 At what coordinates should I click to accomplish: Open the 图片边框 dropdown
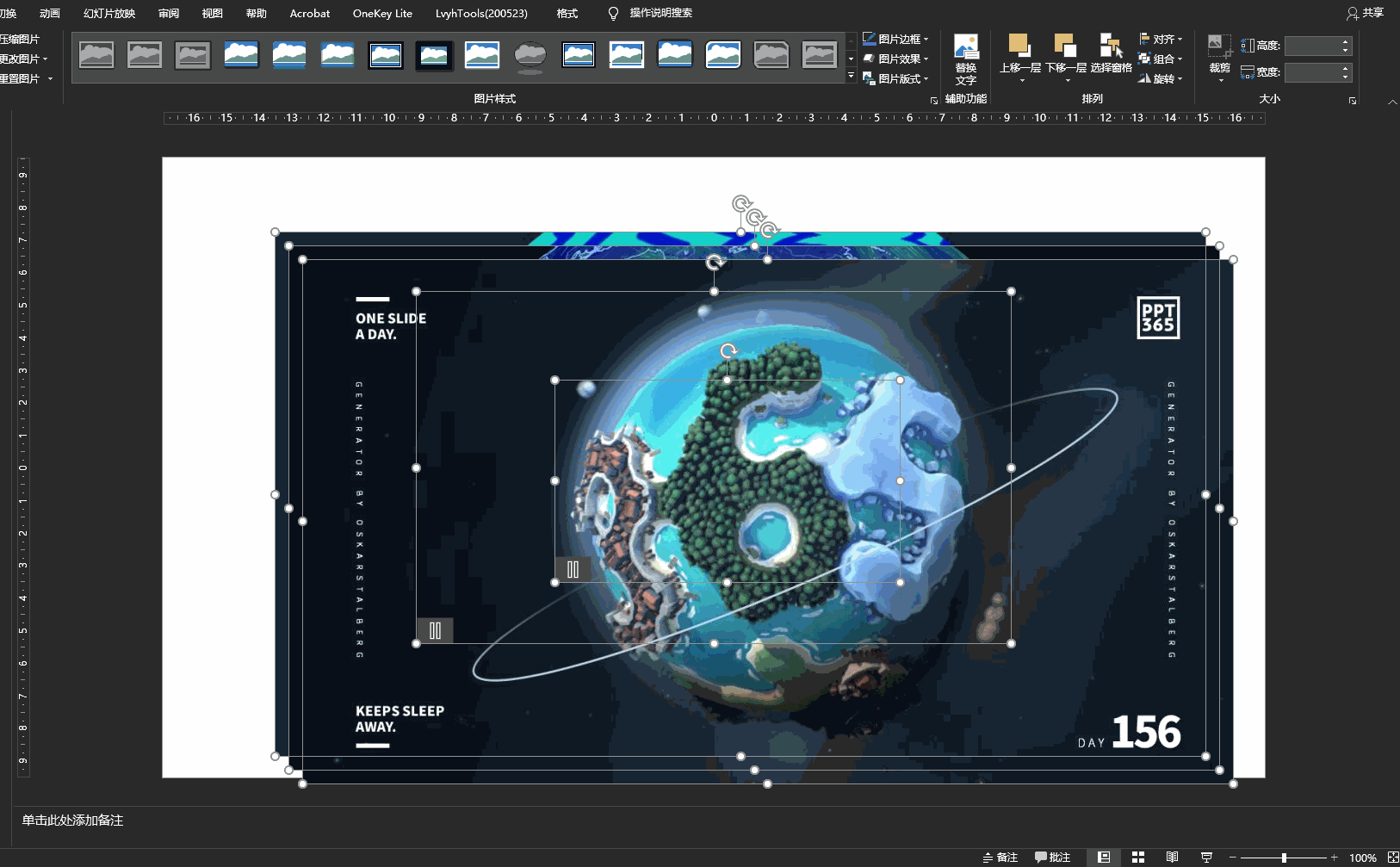click(x=895, y=39)
